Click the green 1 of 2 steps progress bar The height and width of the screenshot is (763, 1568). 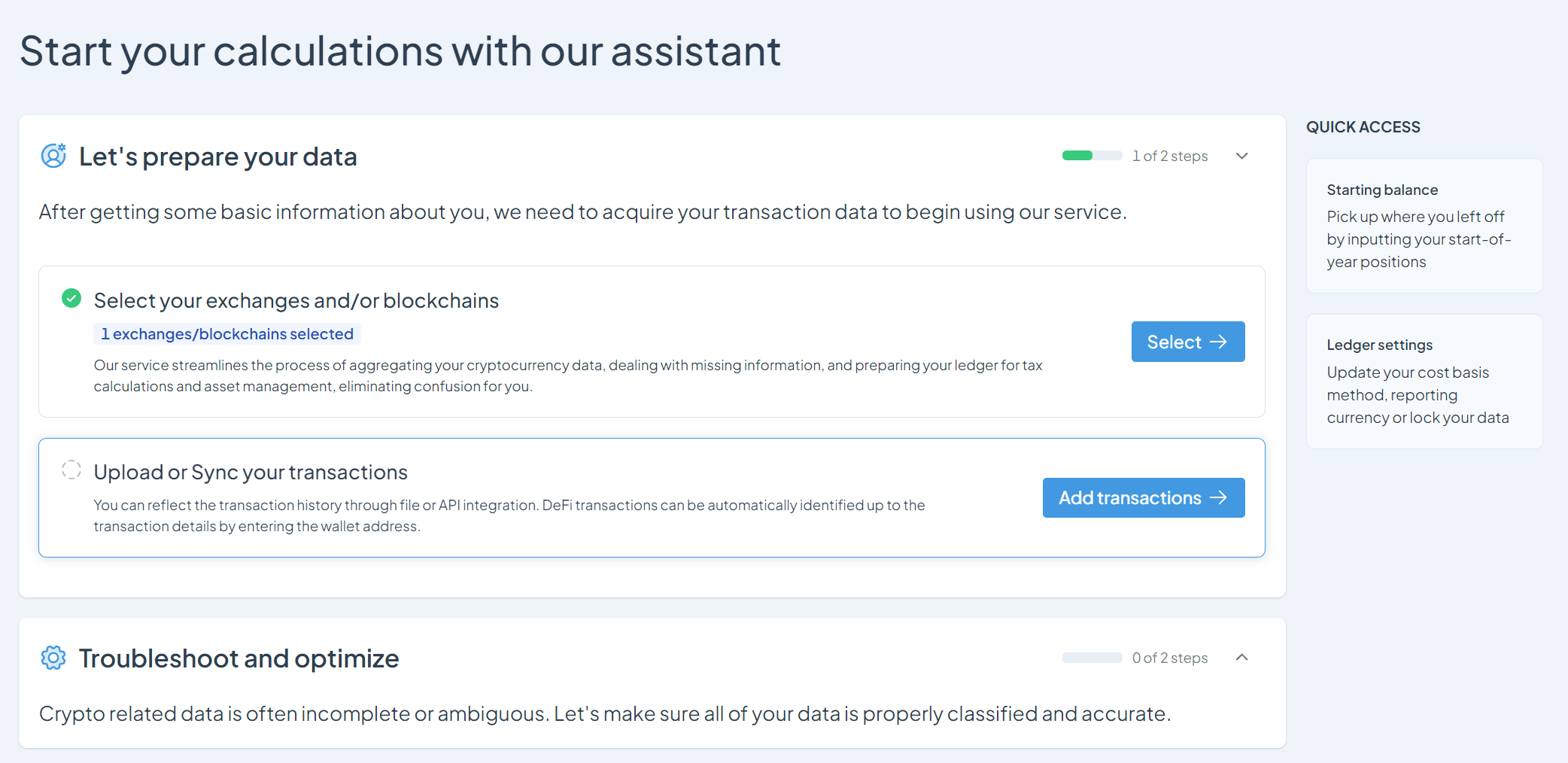coord(1092,156)
